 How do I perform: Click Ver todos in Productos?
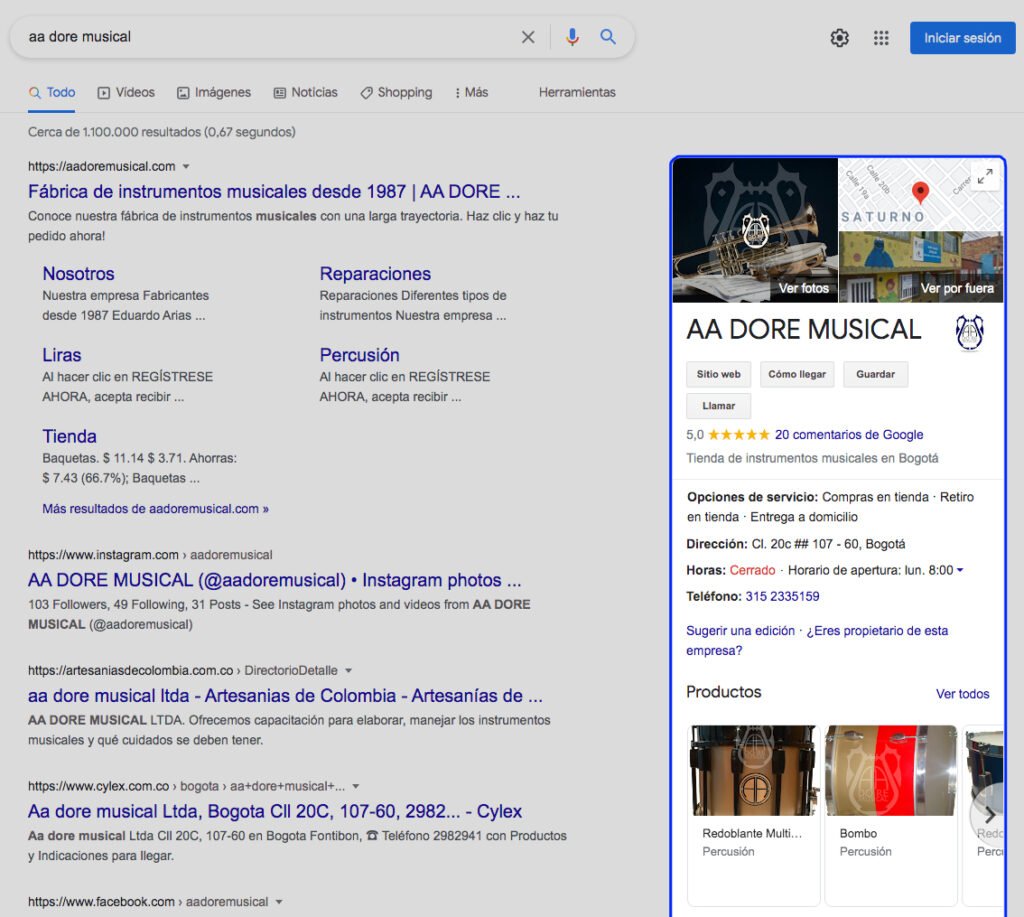[962, 694]
